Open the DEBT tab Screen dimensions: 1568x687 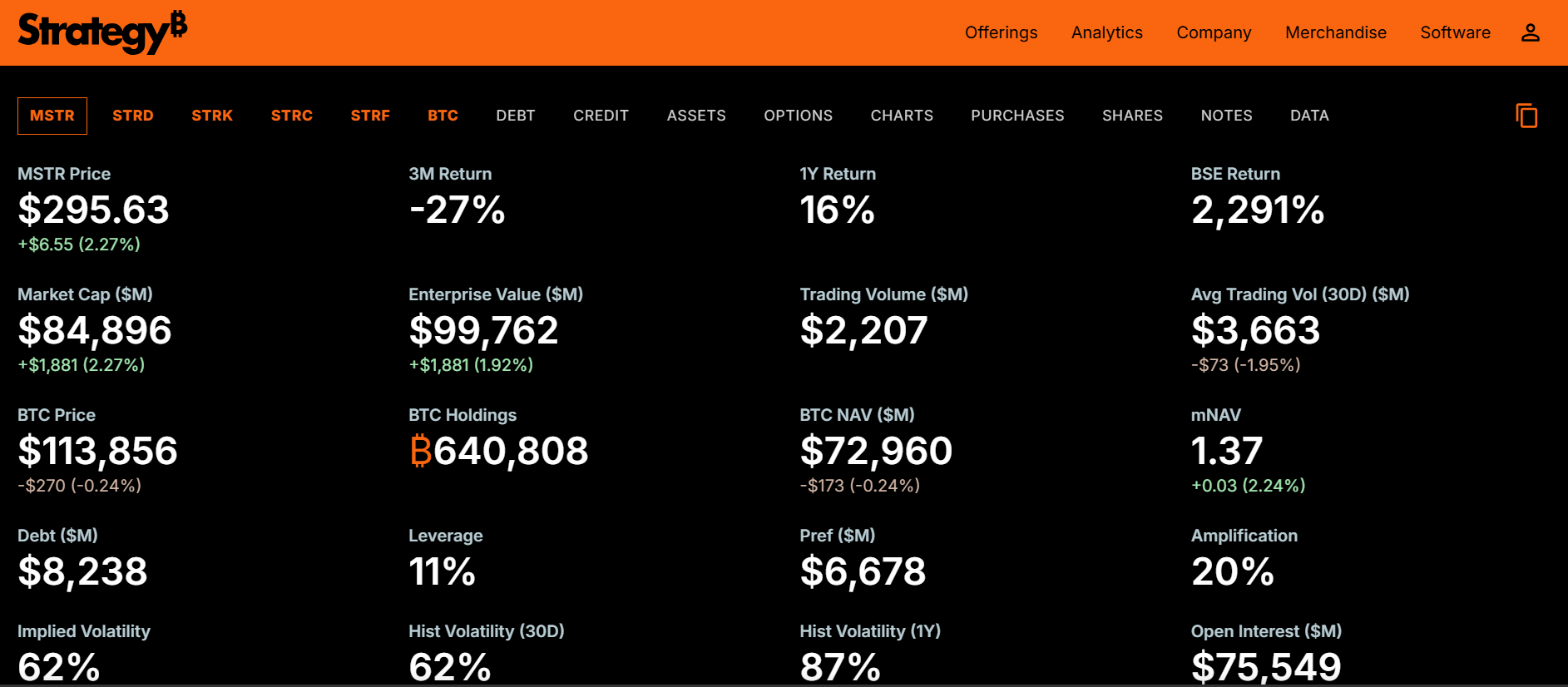[x=516, y=116]
